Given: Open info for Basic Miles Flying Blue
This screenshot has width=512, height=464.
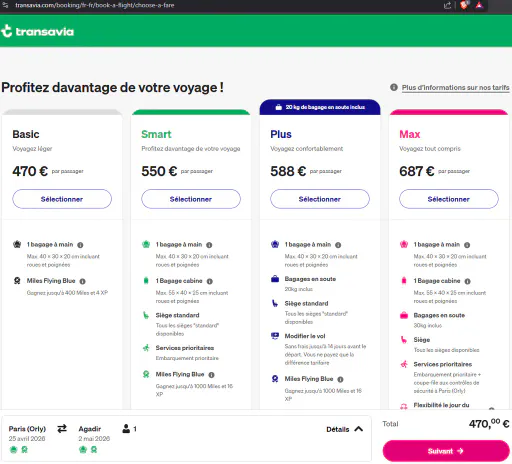Looking at the screenshot, I should pos(83,281).
